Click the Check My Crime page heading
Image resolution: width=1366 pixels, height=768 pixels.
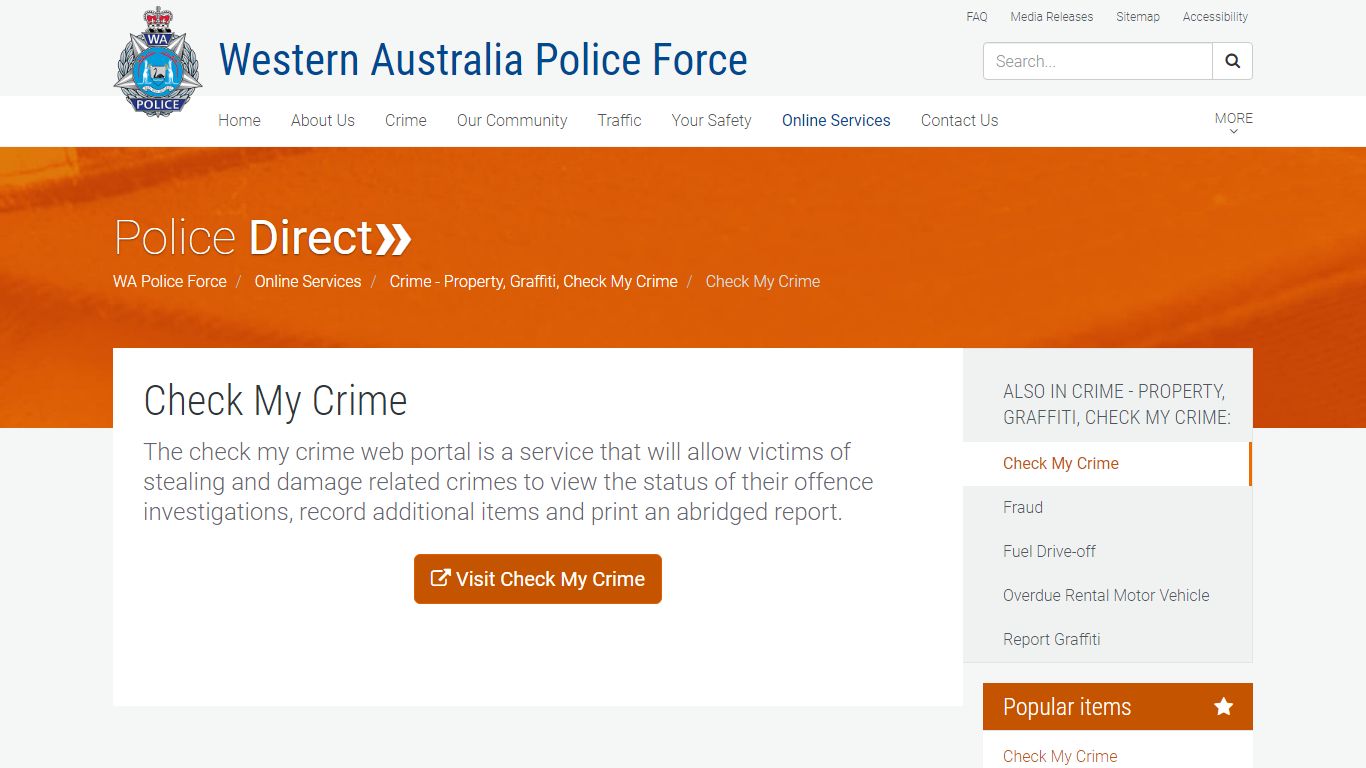pyautogui.click(x=275, y=401)
